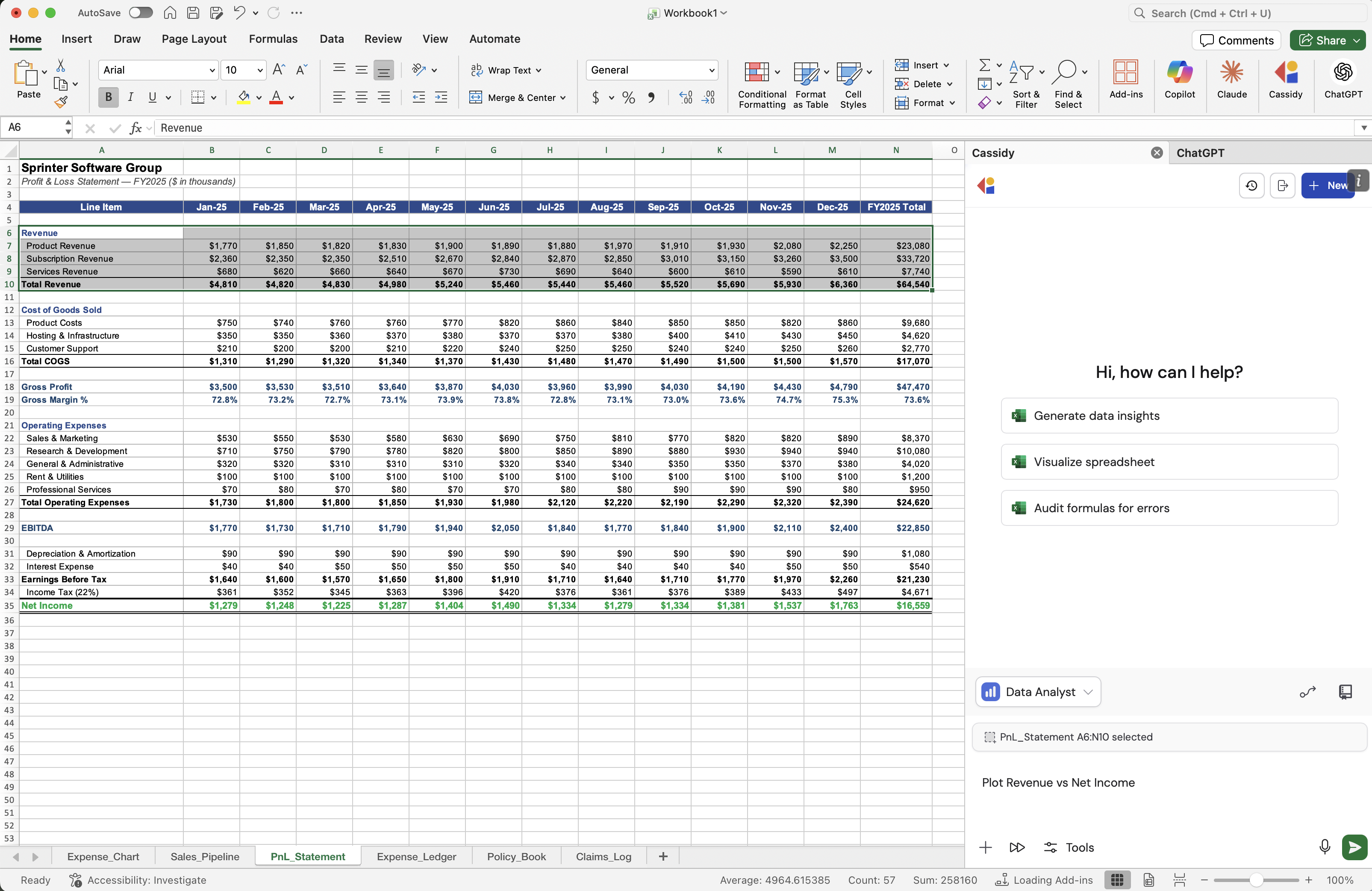The height and width of the screenshot is (891, 1372).
Task: Send the Cassidy message
Action: pyautogui.click(x=1354, y=847)
